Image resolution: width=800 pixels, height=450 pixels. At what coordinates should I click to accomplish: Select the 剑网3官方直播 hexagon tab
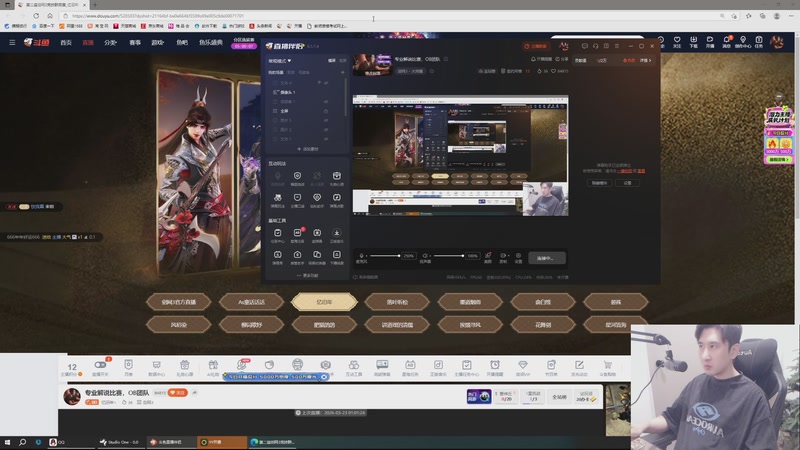tap(179, 302)
